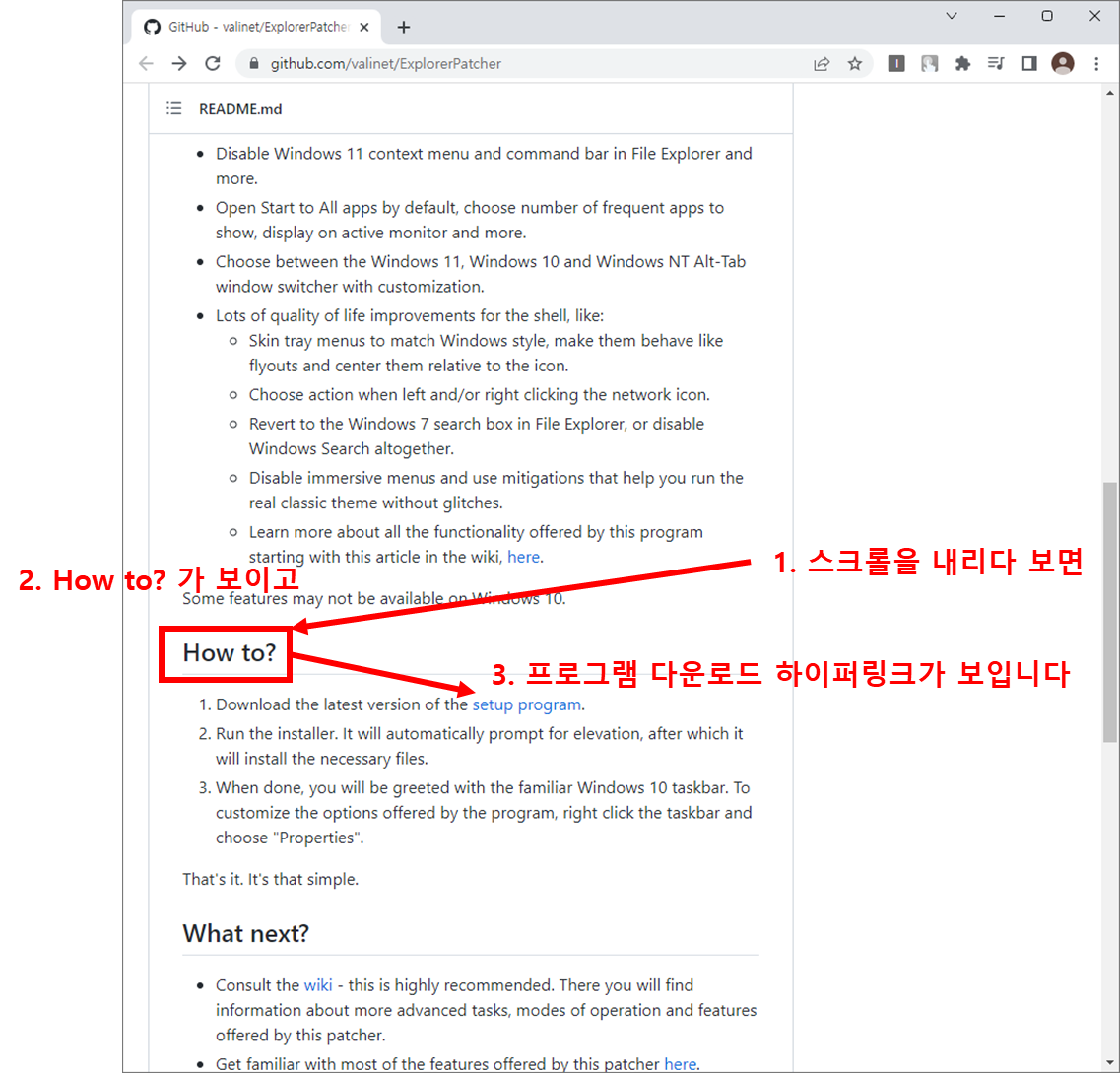The height and width of the screenshot is (1073, 1120).
Task: Toggle the browser side panel icon
Action: (x=1029, y=64)
